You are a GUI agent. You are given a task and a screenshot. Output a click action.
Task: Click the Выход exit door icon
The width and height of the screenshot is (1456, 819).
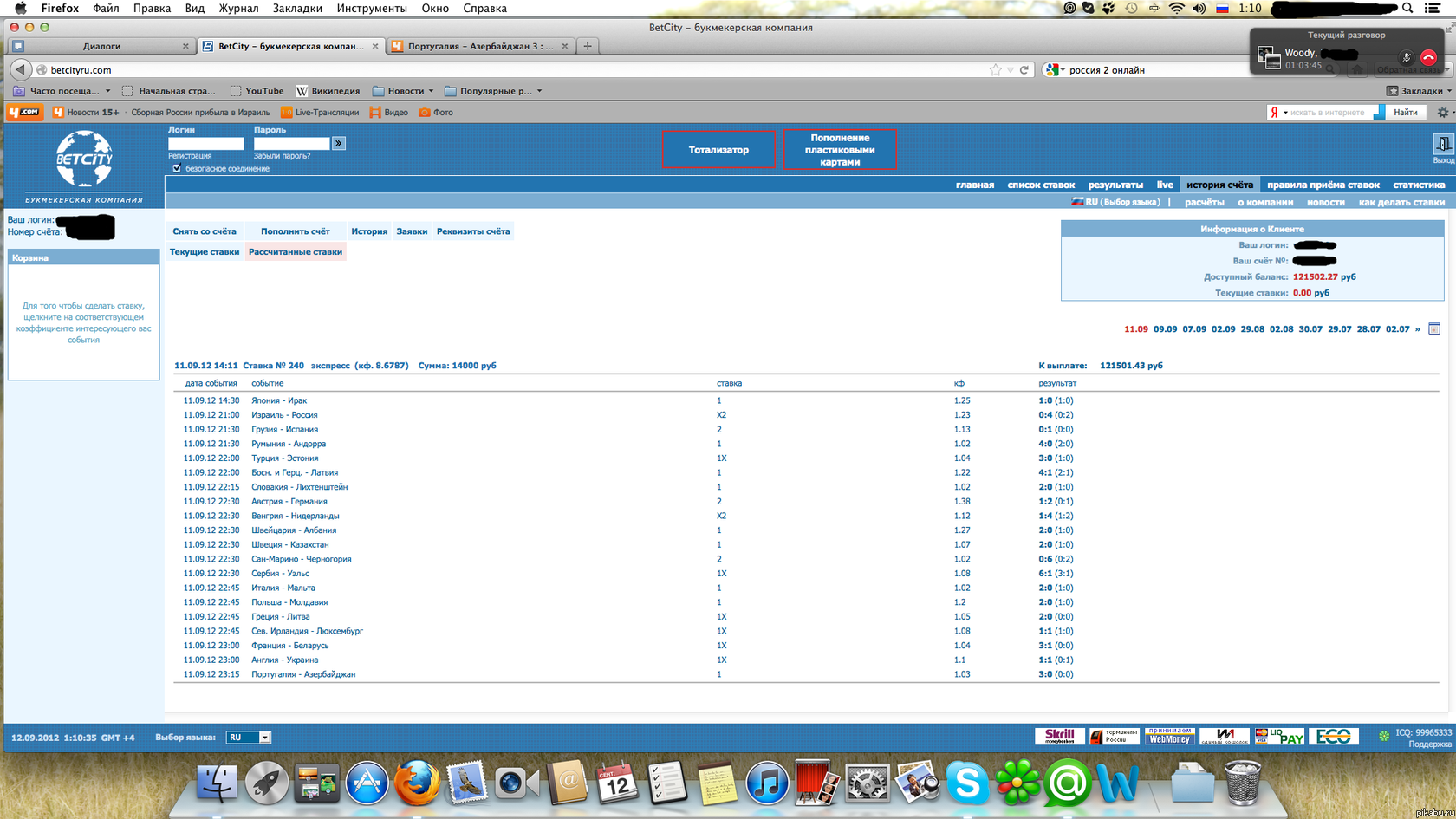tap(1443, 146)
